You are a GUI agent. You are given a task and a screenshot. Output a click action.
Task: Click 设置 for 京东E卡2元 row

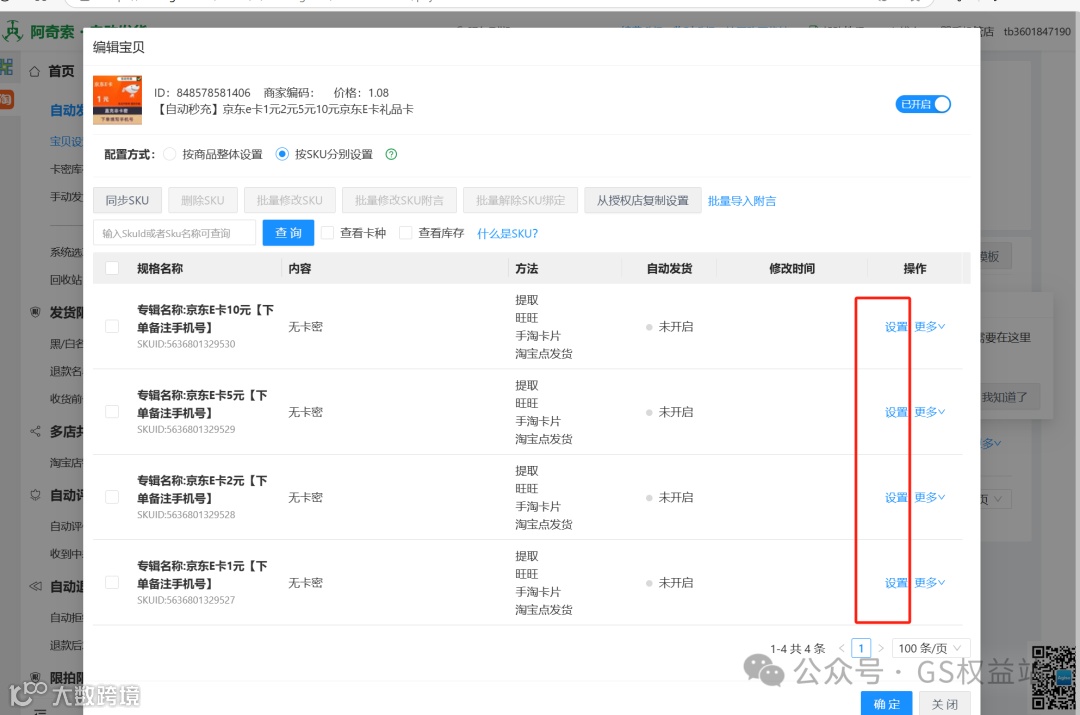click(x=895, y=497)
